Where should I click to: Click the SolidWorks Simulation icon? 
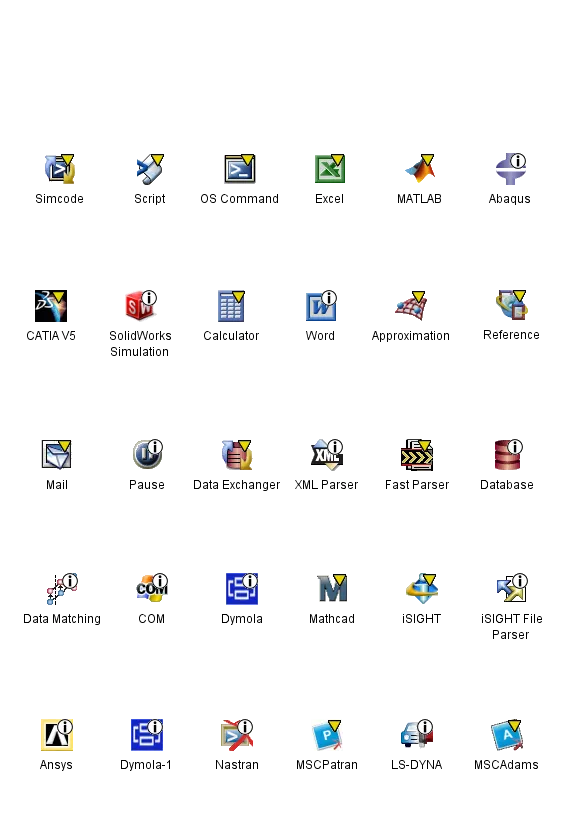pyautogui.click(x=140, y=306)
